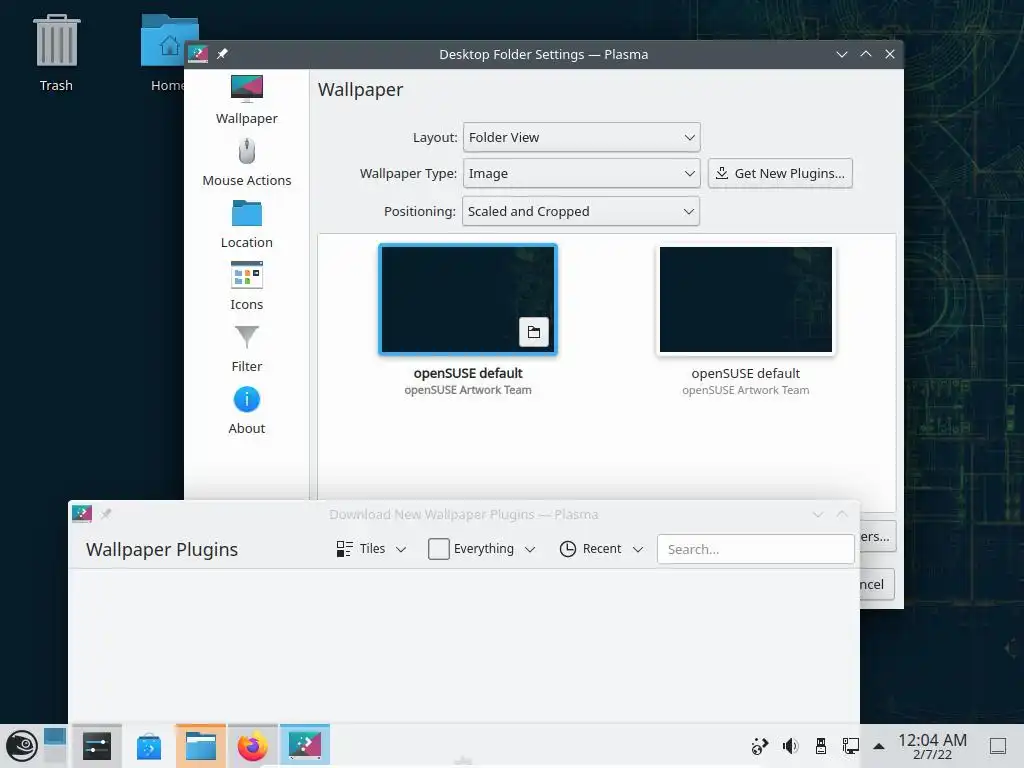This screenshot has width=1024, height=768.
Task: Pin the Desktop Folder Settings window
Action: pos(223,54)
